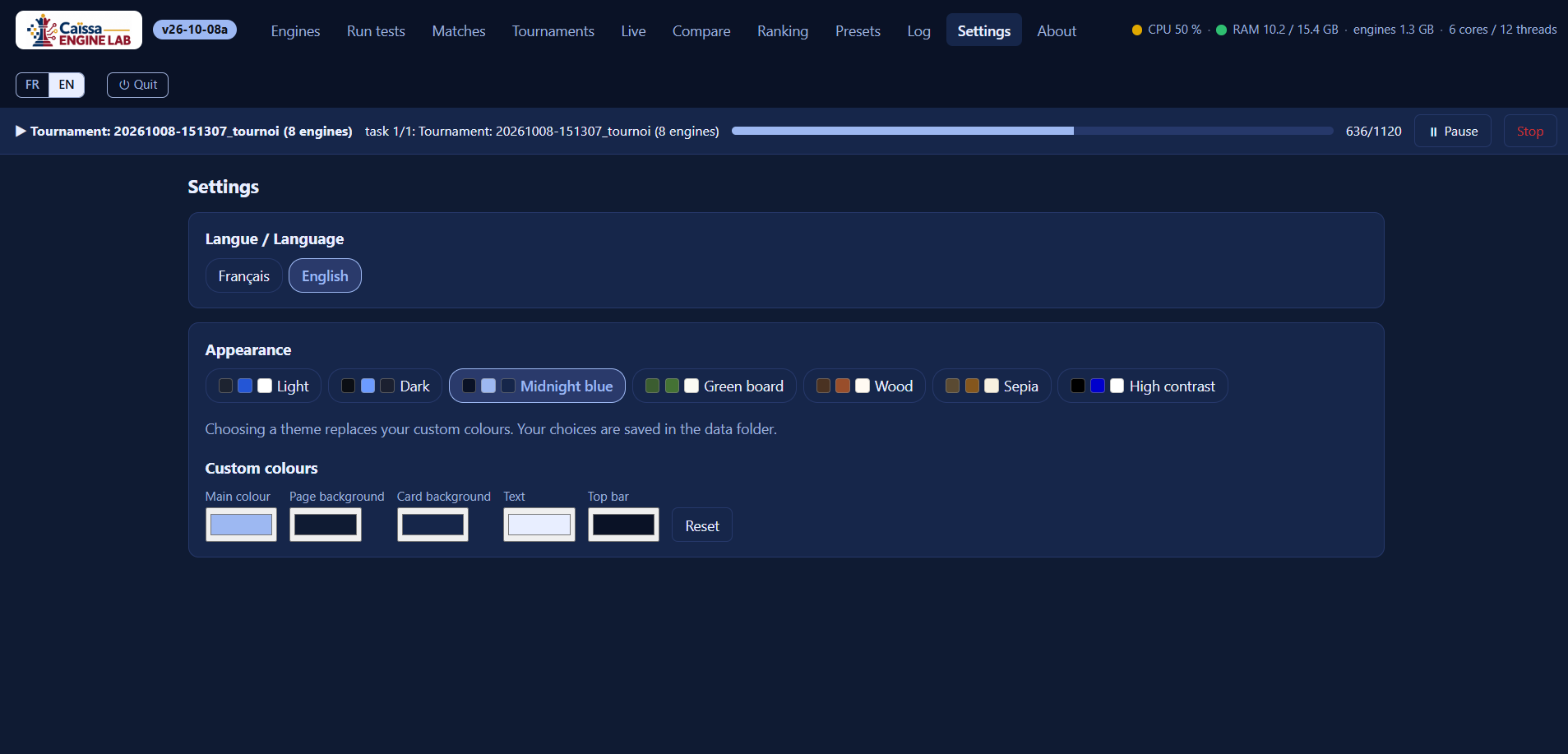This screenshot has width=1568, height=754.
Task: Open the Presets tab
Action: (858, 30)
